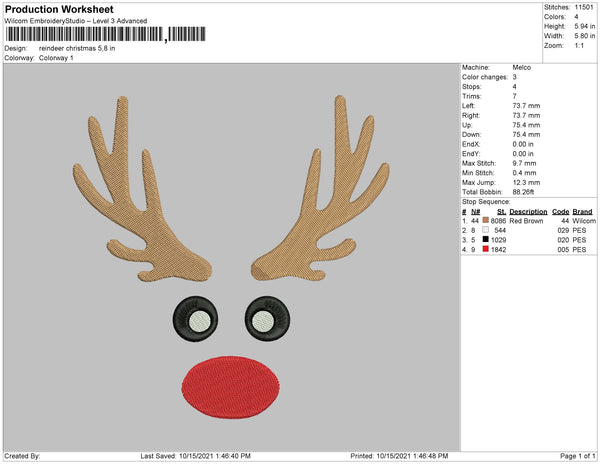
Task: Click the Colors count value 4
Action: (x=576, y=17)
